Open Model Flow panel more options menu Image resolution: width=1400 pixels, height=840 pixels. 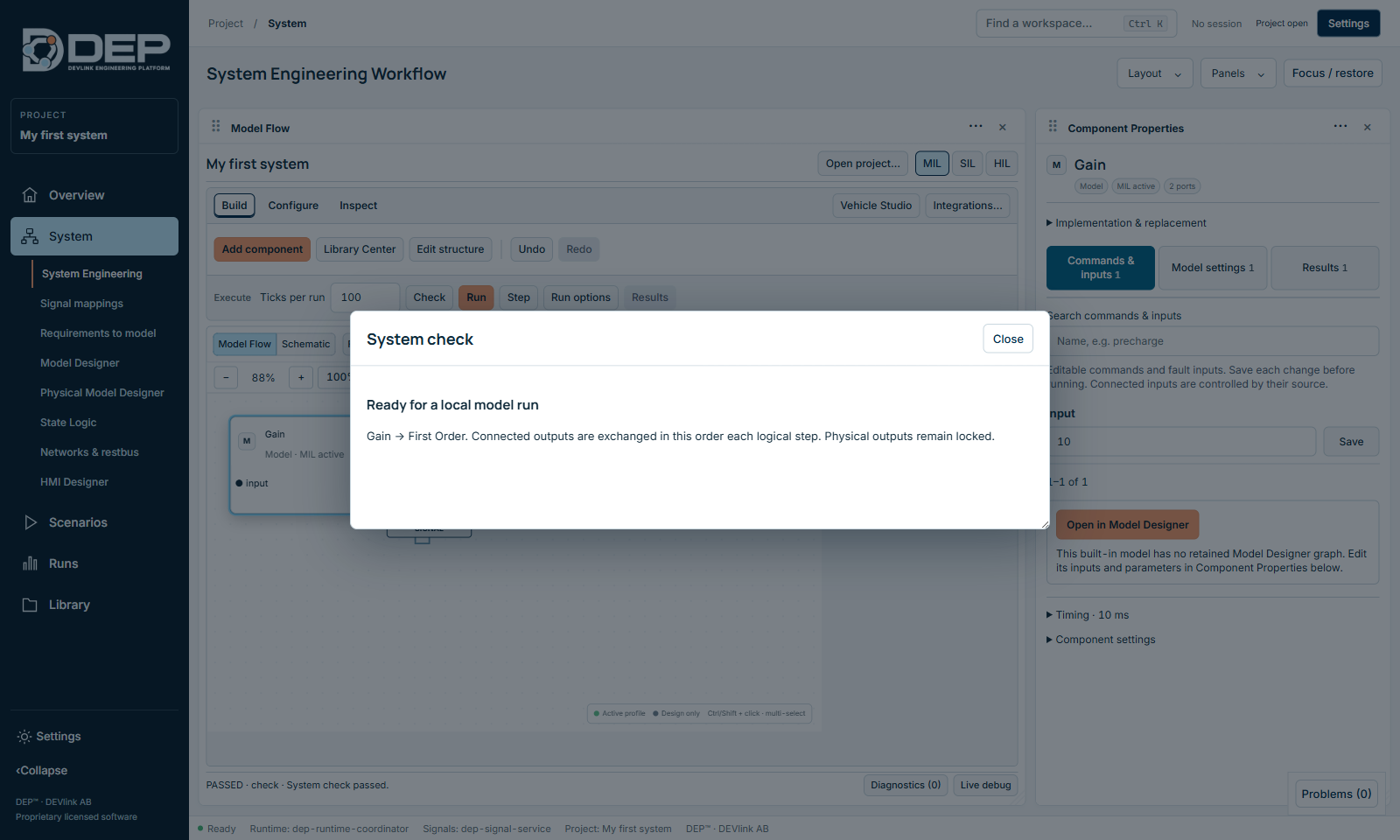[x=976, y=127]
